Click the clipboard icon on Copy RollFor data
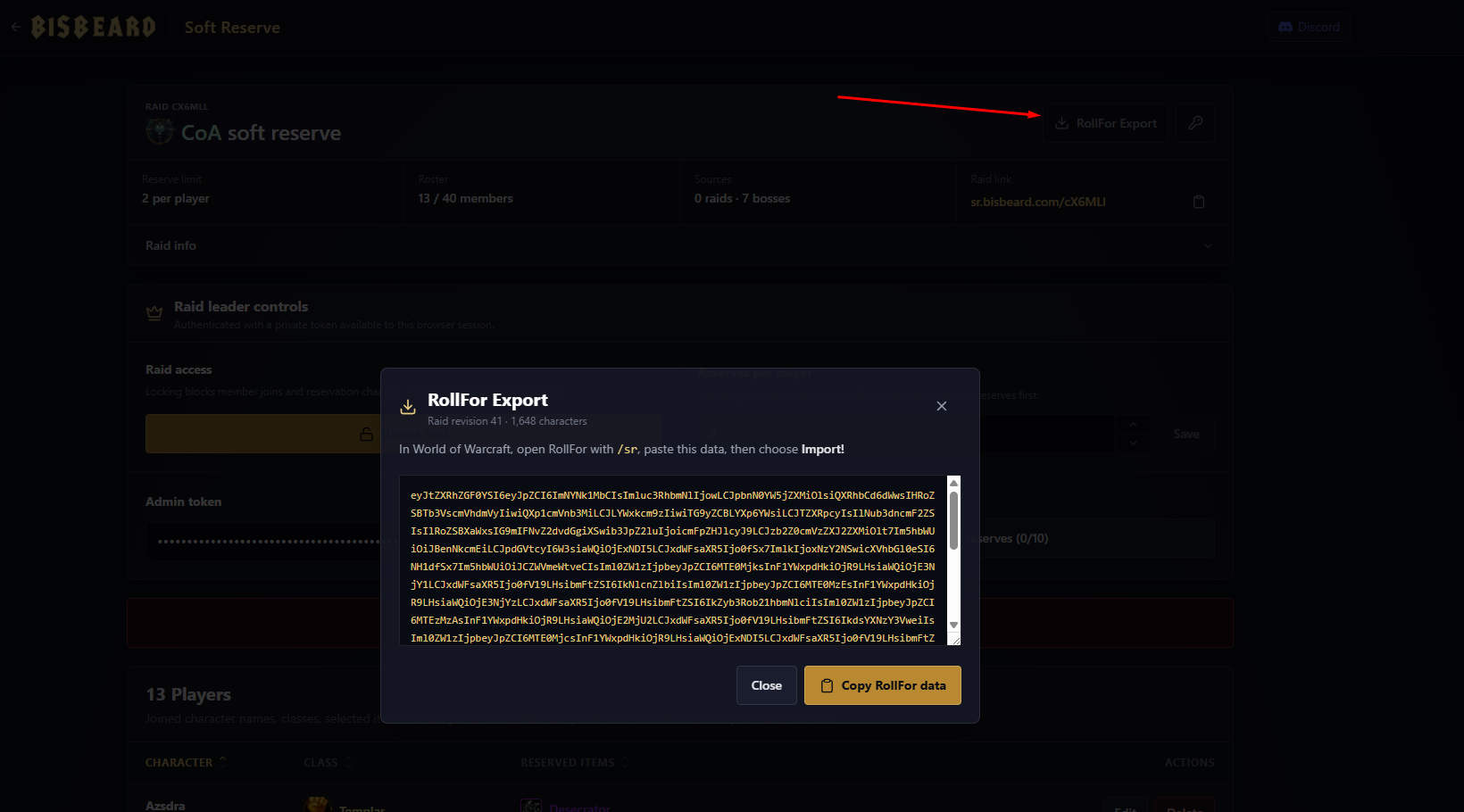This screenshot has width=1464, height=812. 827,685
